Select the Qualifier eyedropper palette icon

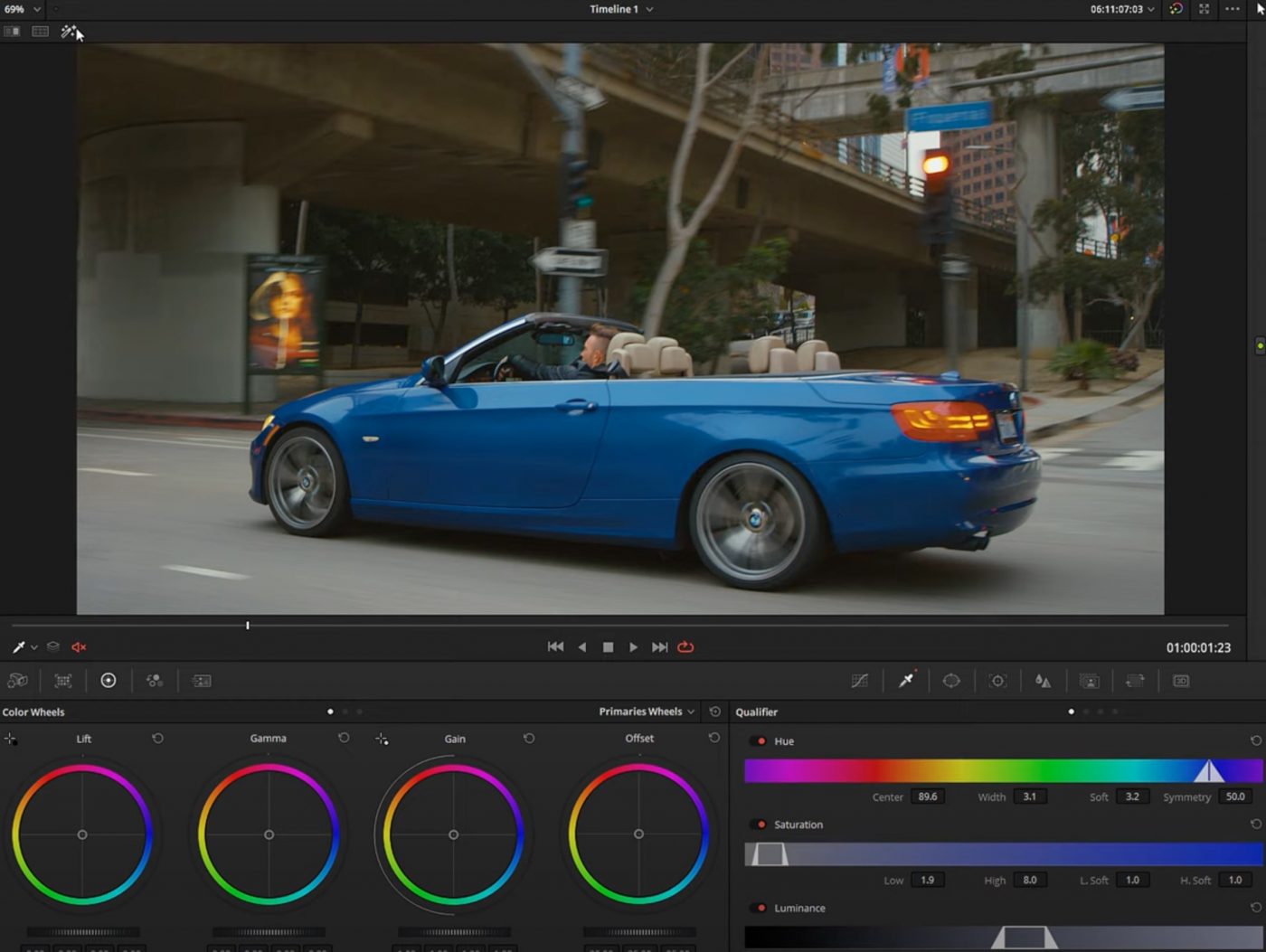[905, 681]
